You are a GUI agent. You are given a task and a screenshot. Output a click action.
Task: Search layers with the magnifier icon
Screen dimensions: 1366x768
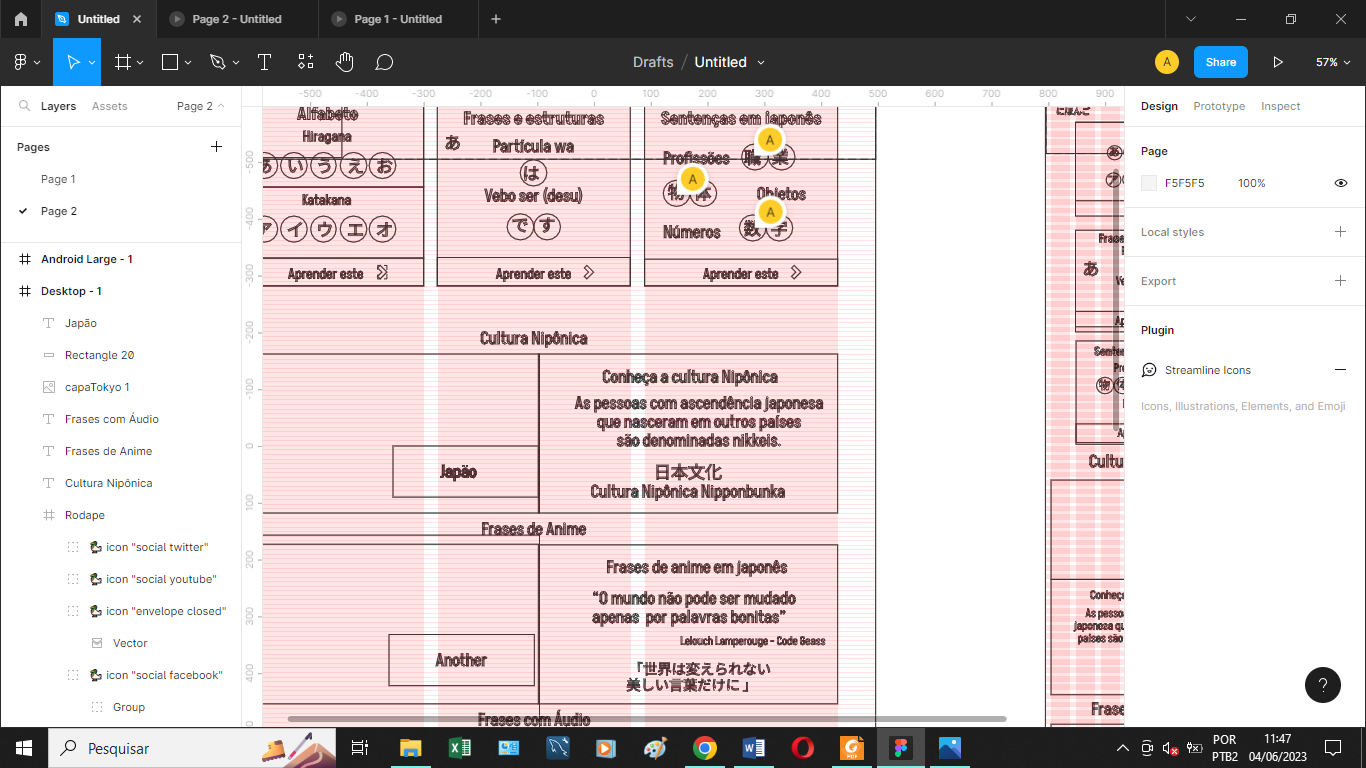pyautogui.click(x=24, y=106)
